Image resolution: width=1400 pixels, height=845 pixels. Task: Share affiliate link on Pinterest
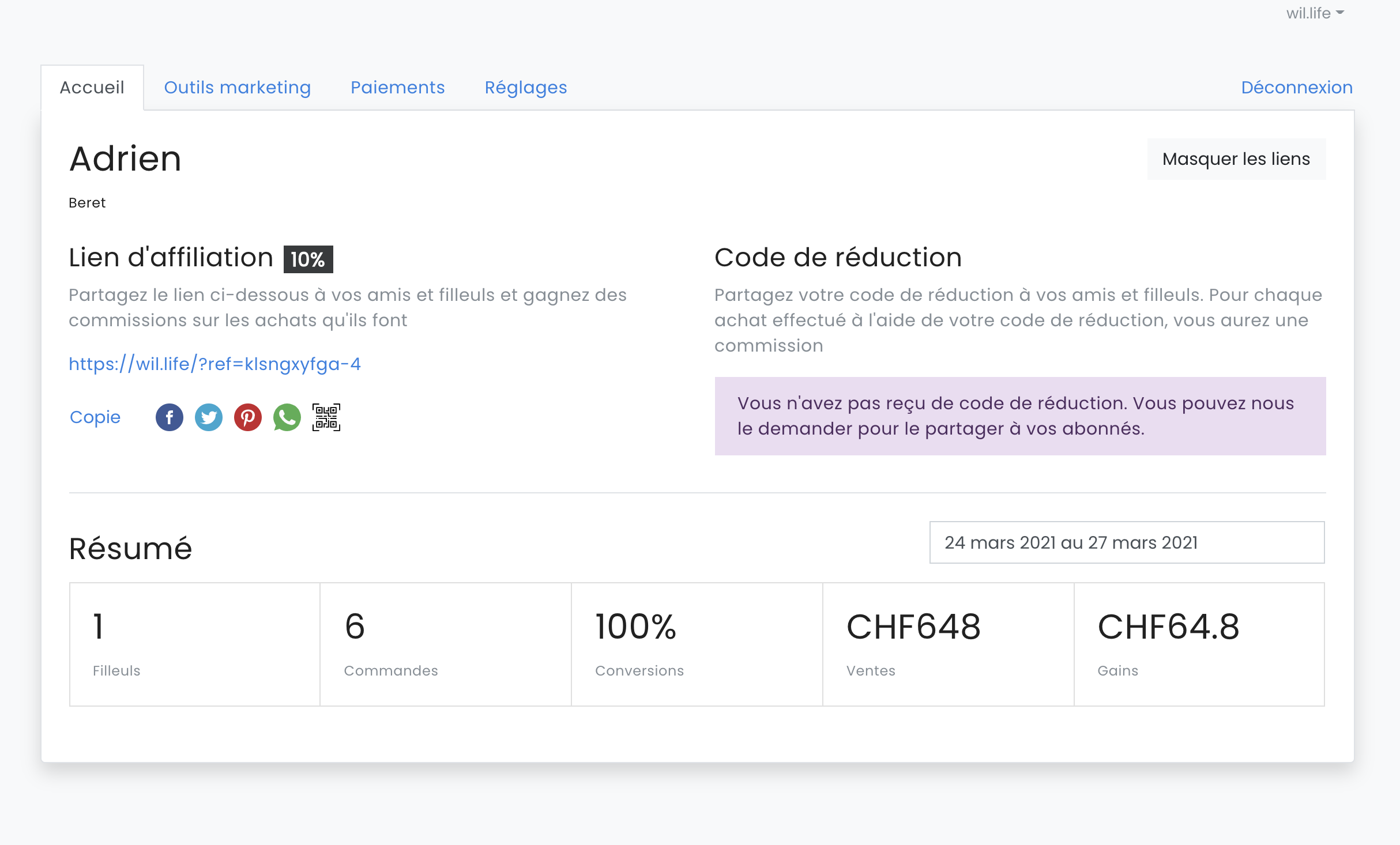247,417
